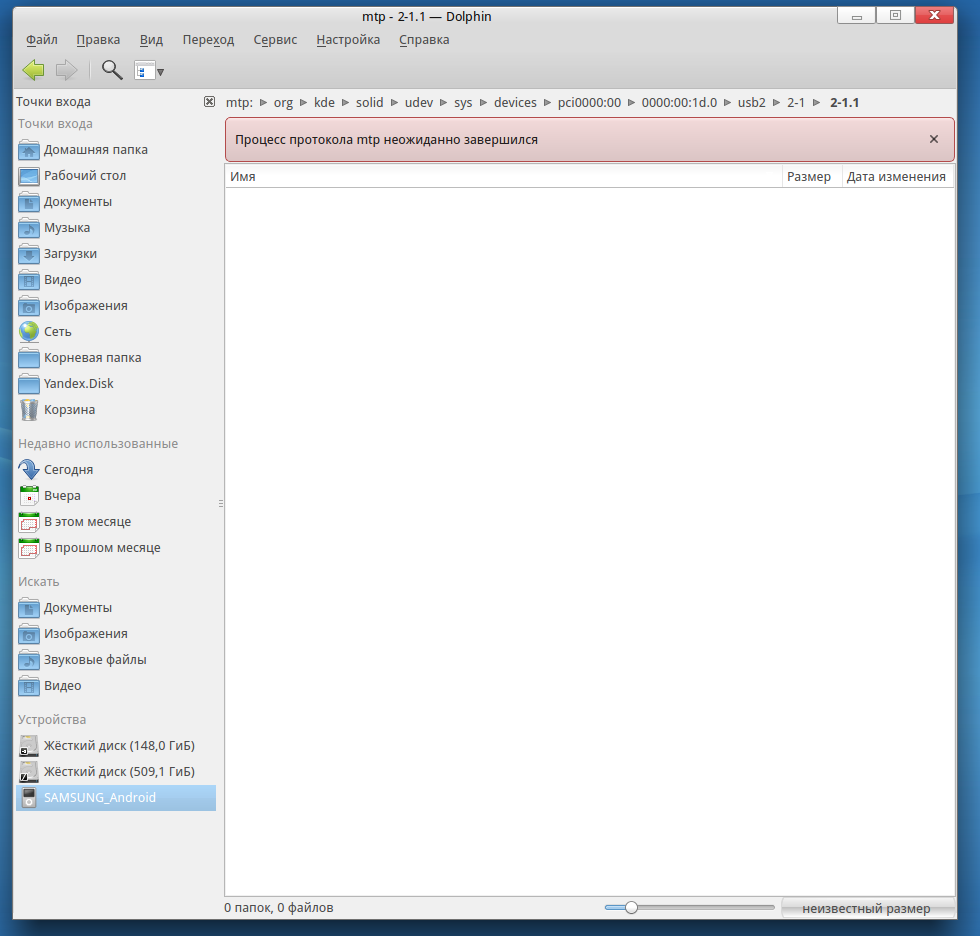The height and width of the screenshot is (936, 980).
Task: Show files from В этом месяце
Action: (116, 522)
